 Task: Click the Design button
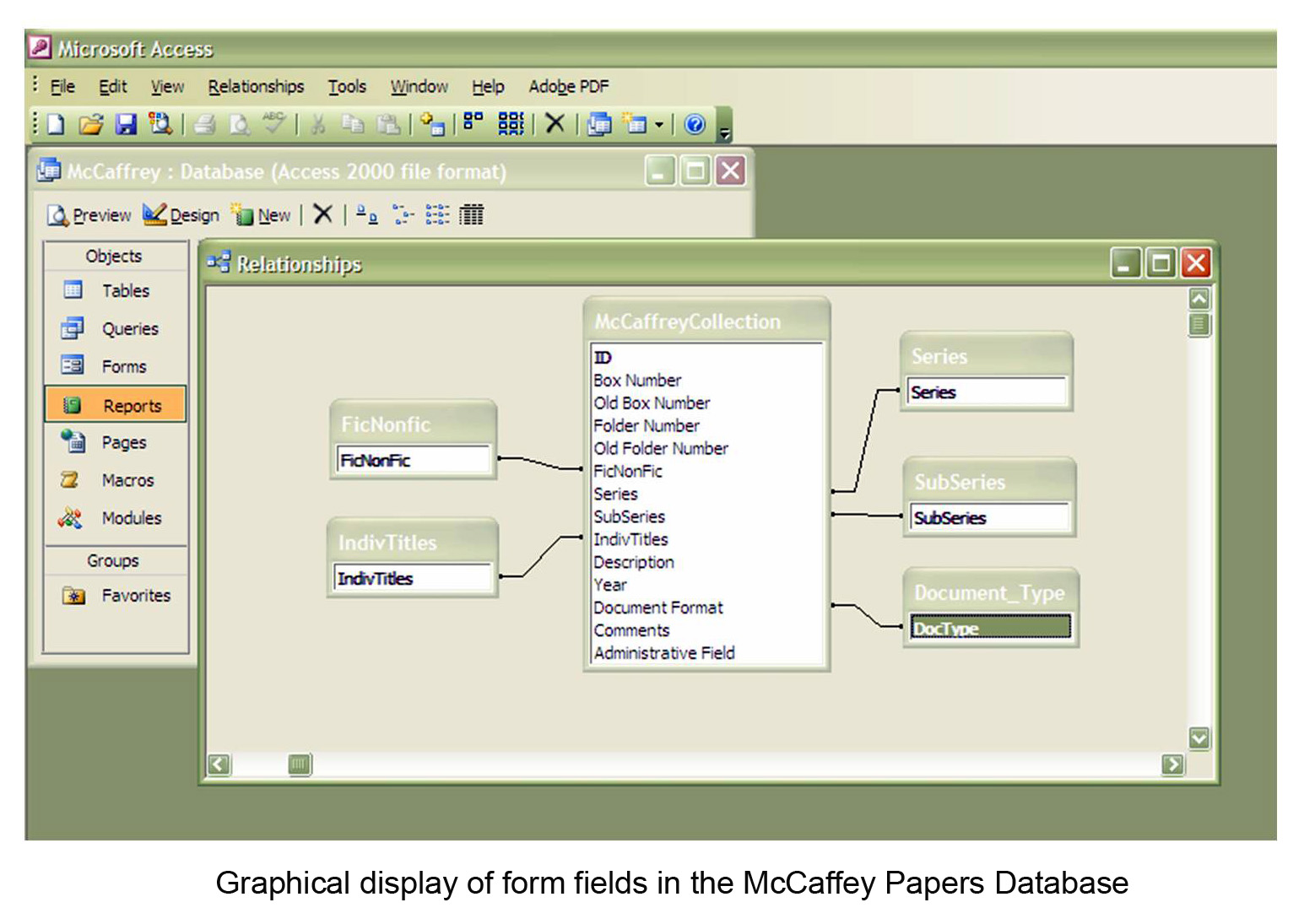point(181,215)
